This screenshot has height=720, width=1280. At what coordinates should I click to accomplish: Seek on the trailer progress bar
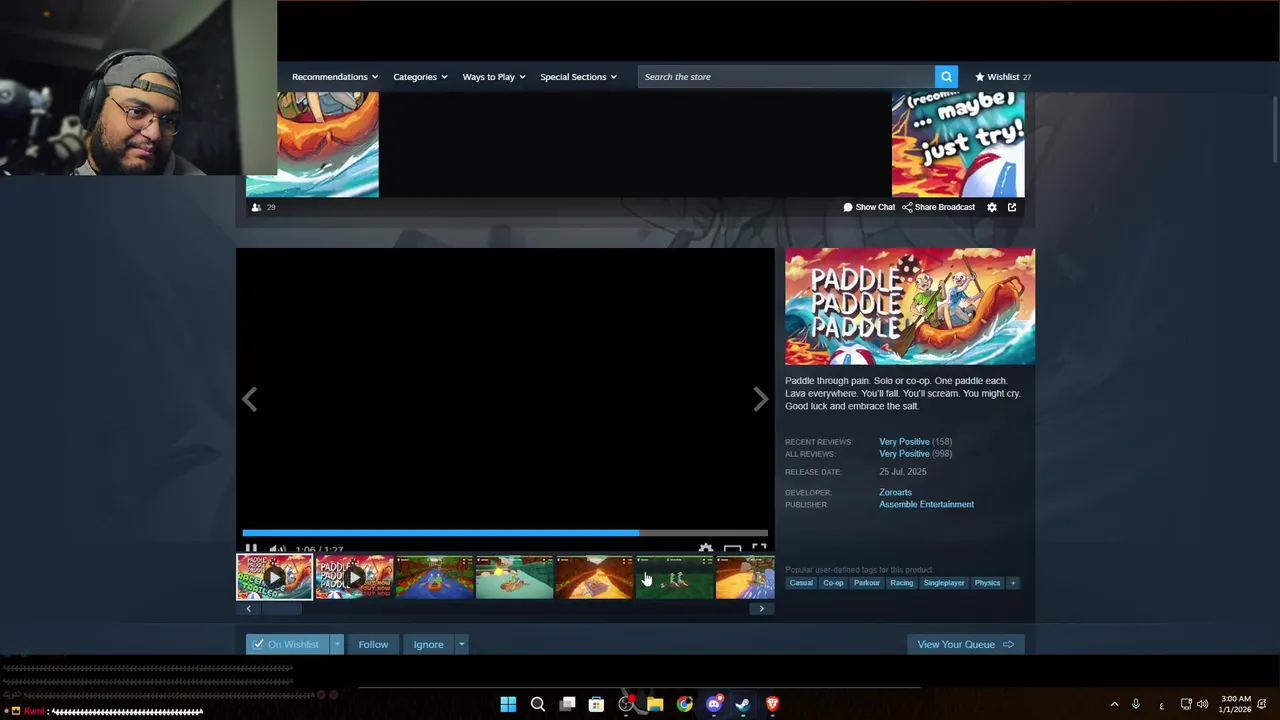505,533
